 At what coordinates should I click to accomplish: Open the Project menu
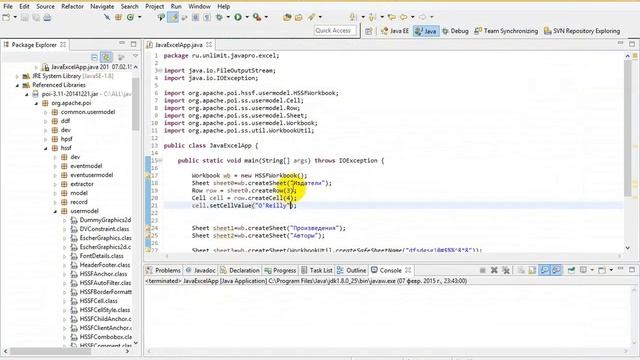coord(155,7)
